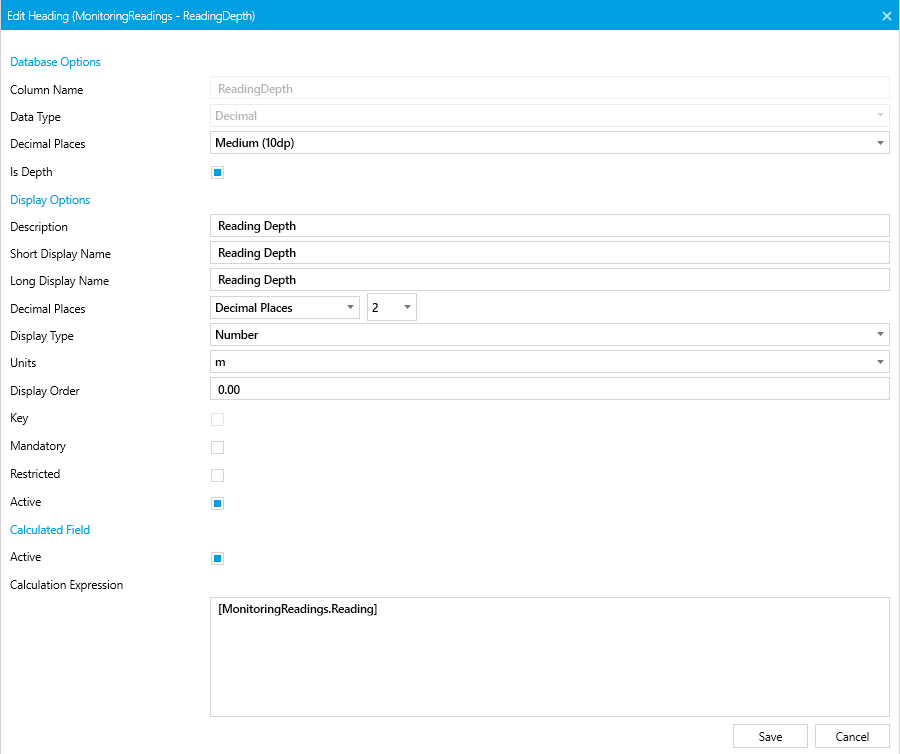Toggle the Is Depth checkbox
The width and height of the screenshot is (900, 754).
(217, 172)
